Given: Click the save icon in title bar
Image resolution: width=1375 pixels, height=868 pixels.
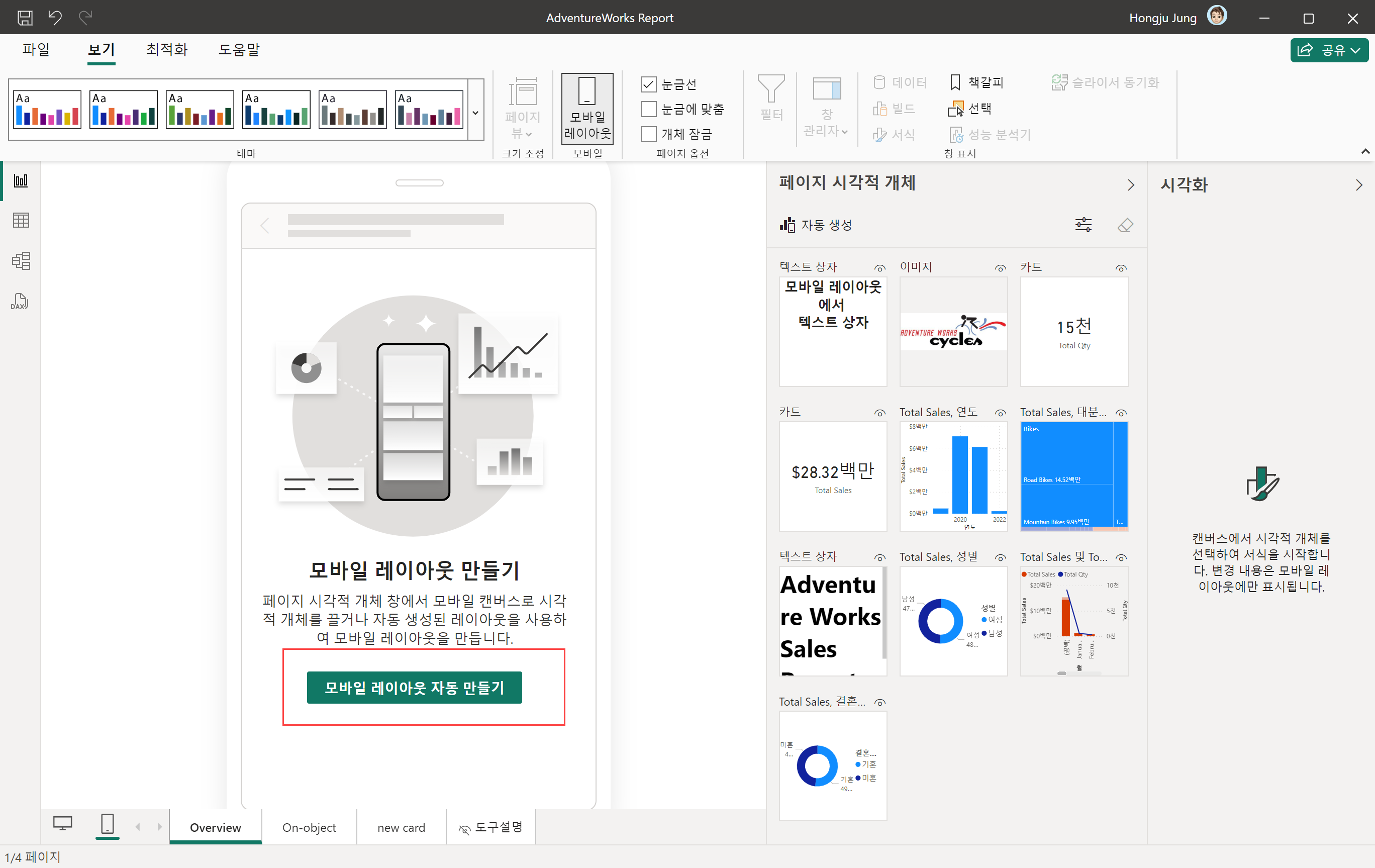Looking at the screenshot, I should click(x=25, y=18).
